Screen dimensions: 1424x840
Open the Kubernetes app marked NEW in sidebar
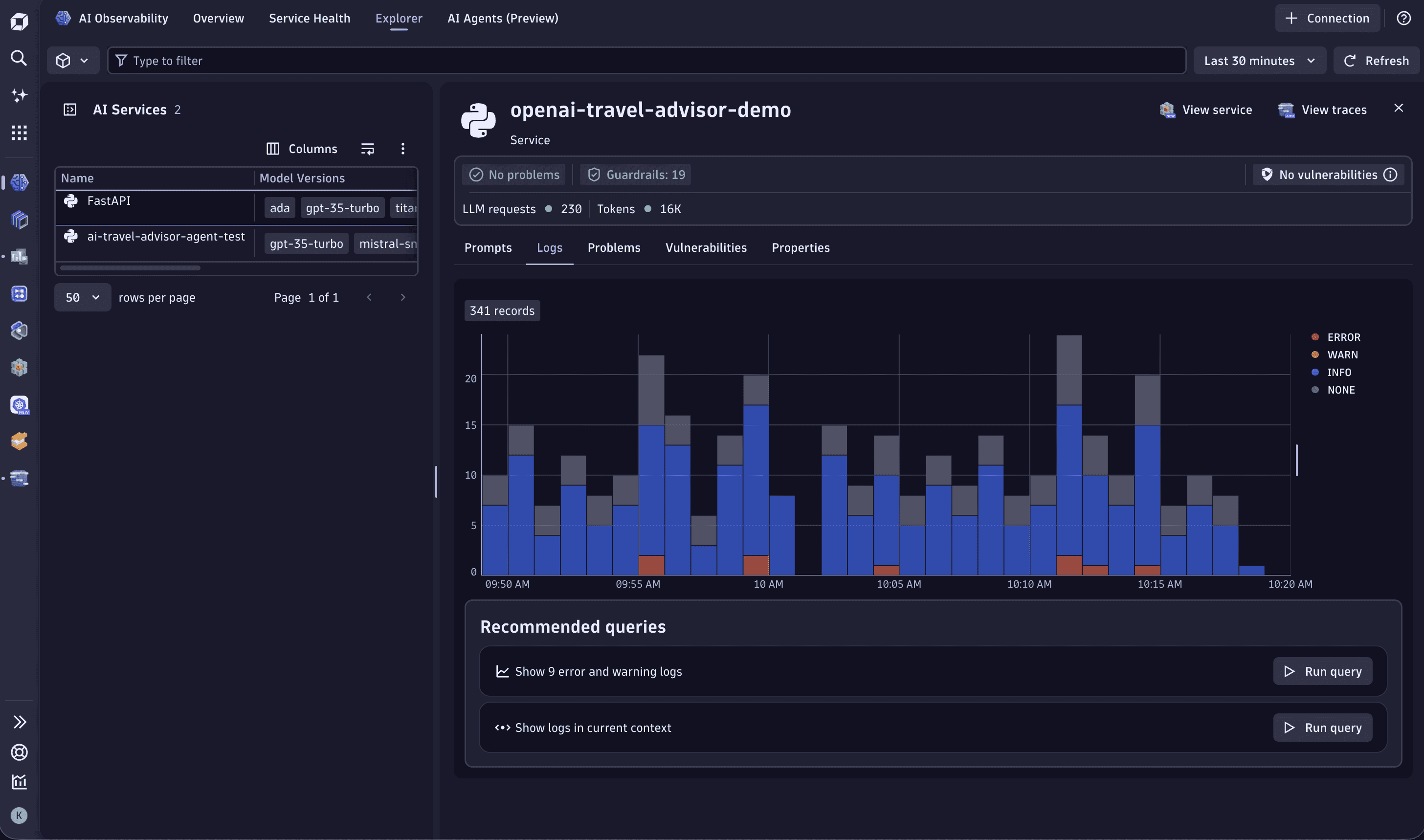[x=19, y=405]
